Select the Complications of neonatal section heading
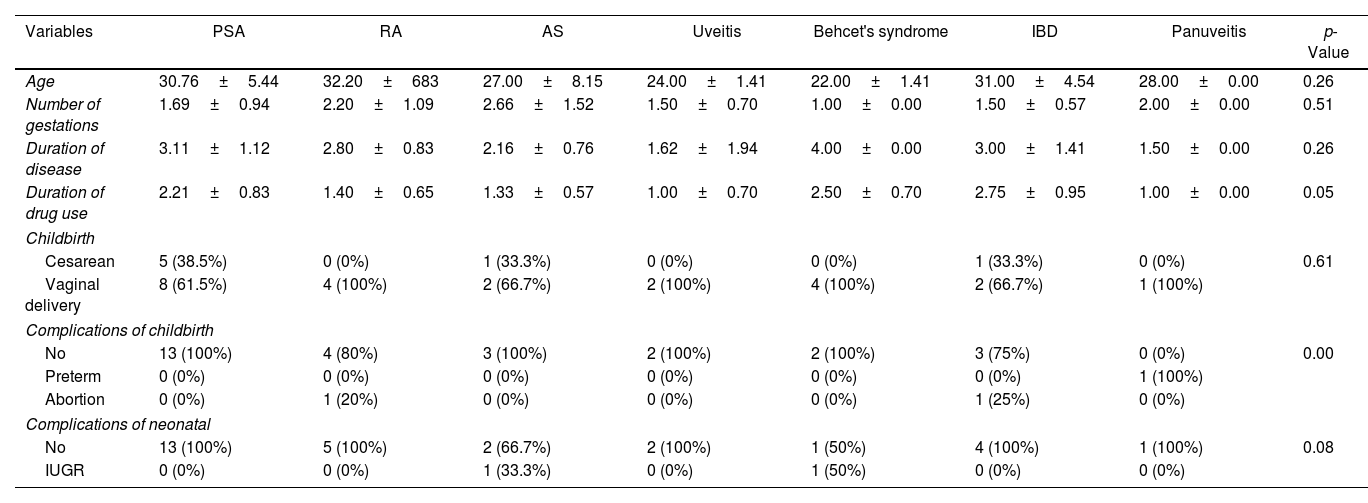Viewport: 1368px width, 503px height. click(118, 424)
